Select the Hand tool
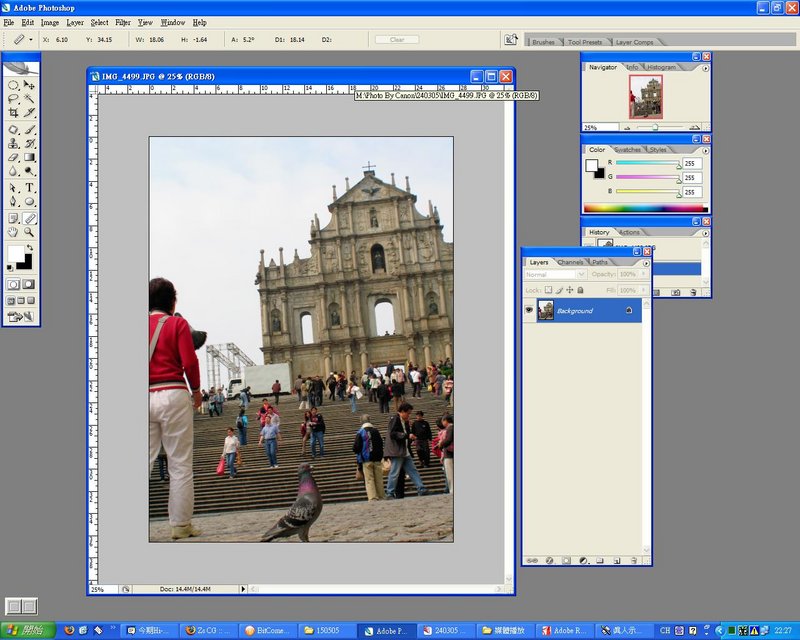Screen dimensions: 800x640 pyautogui.click(x=13, y=231)
